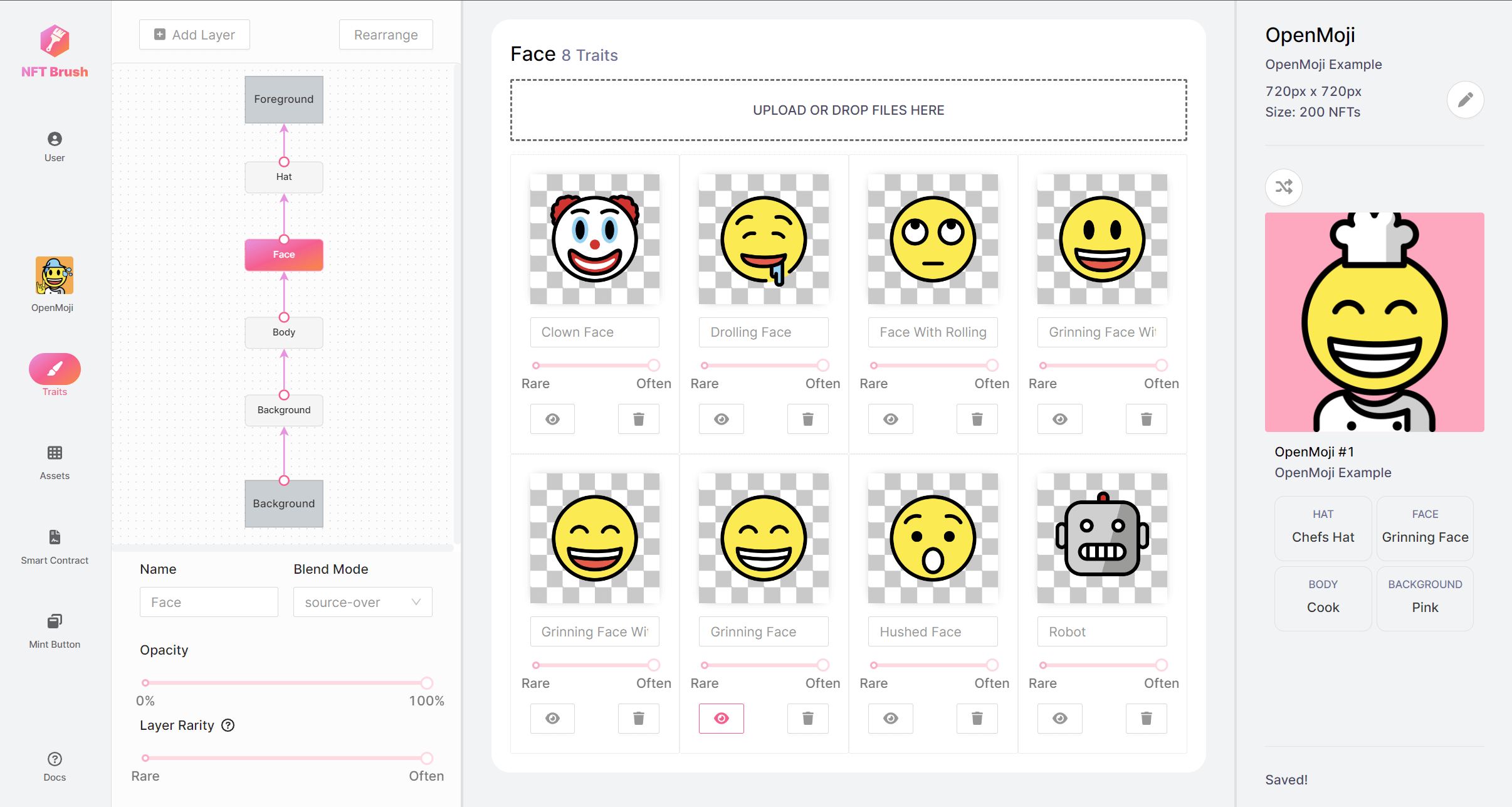Toggle visibility of Drolling Face trait
This screenshot has width=1512, height=807.
[x=721, y=419]
